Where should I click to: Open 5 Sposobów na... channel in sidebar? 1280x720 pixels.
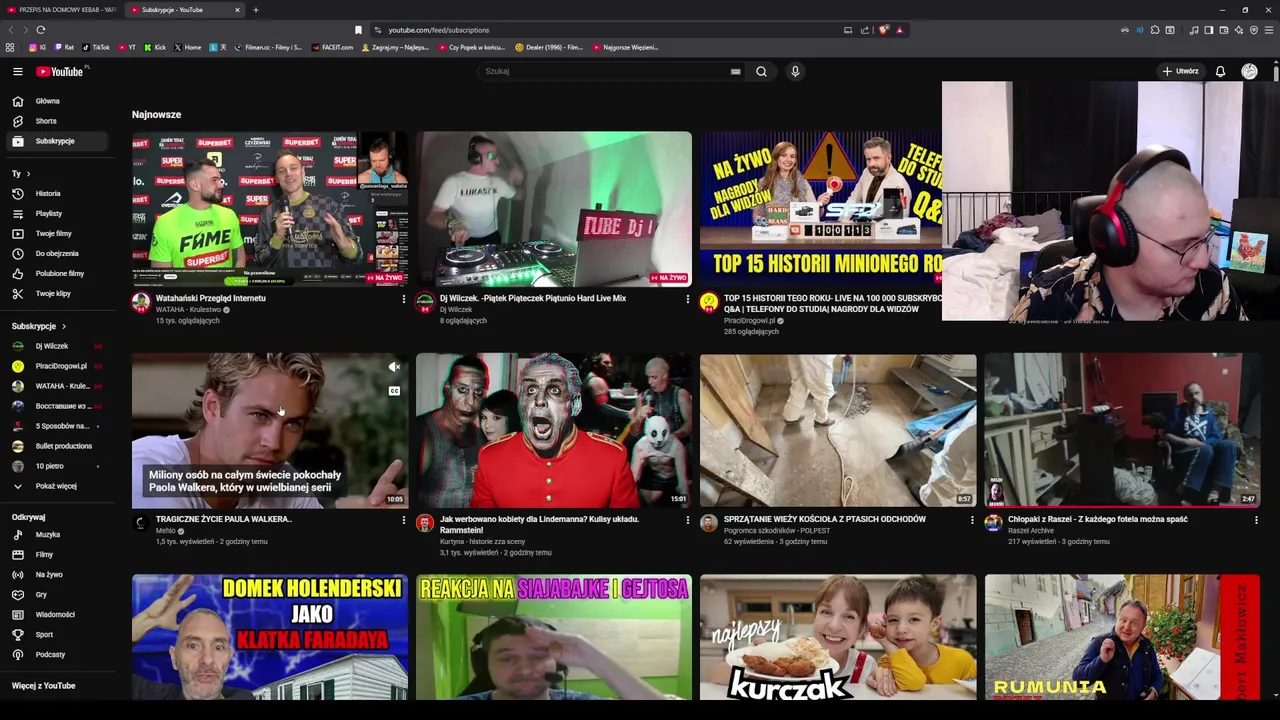pos(59,426)
